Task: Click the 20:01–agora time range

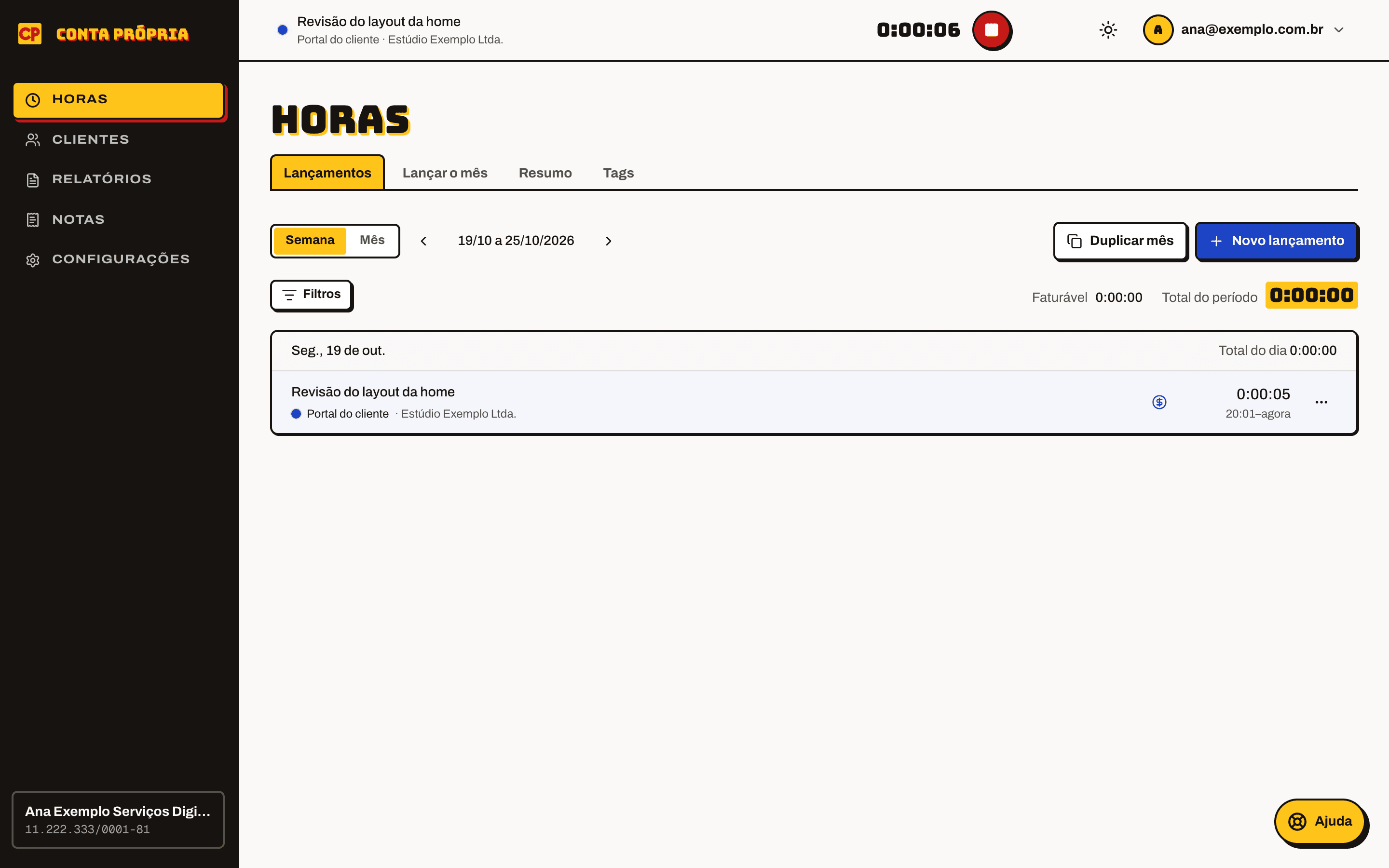Action: (x=1257, y=414)
